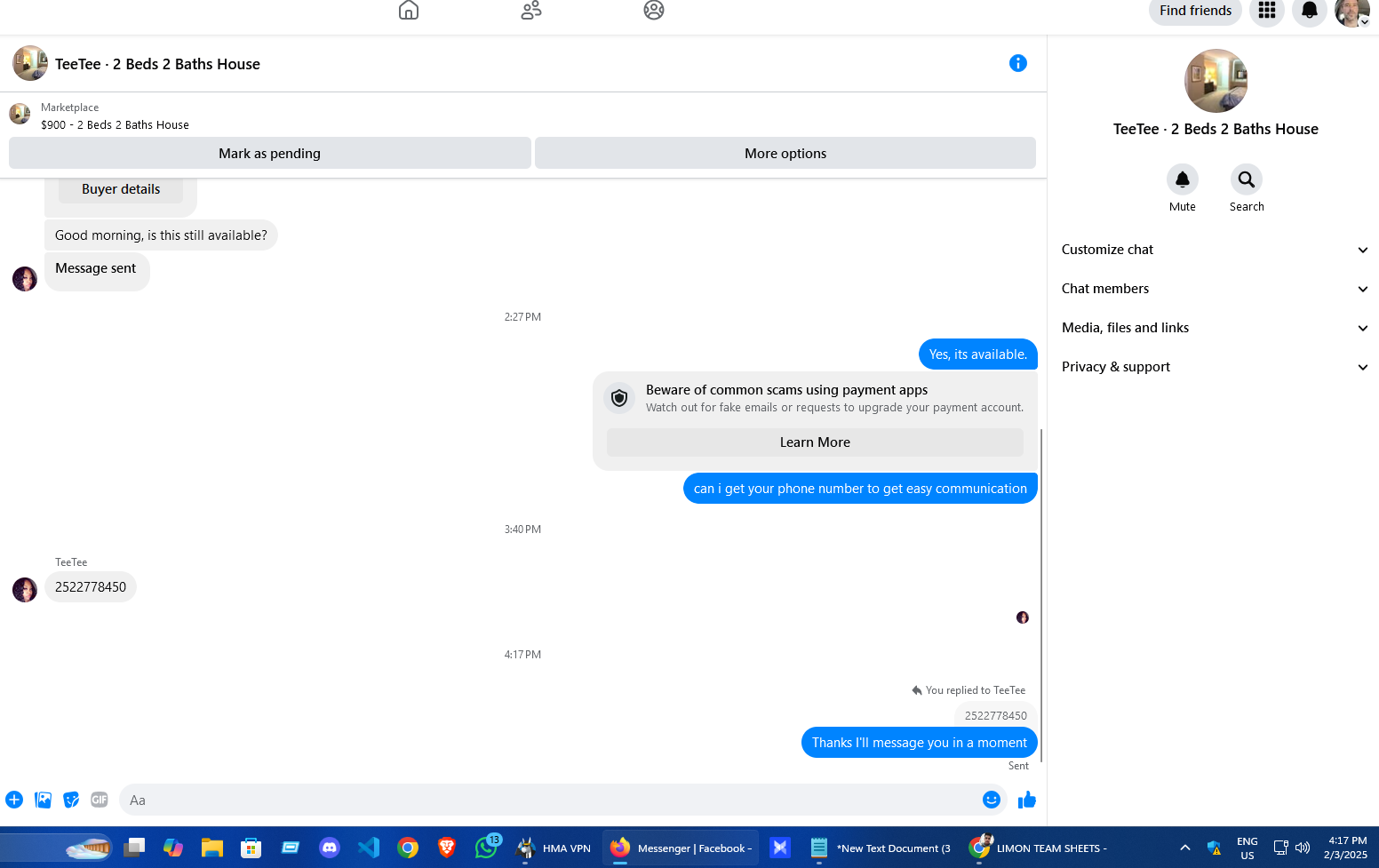Open the Facebook menu grid icon
The image size is (1379, 868).
[x=1267, y=11]
